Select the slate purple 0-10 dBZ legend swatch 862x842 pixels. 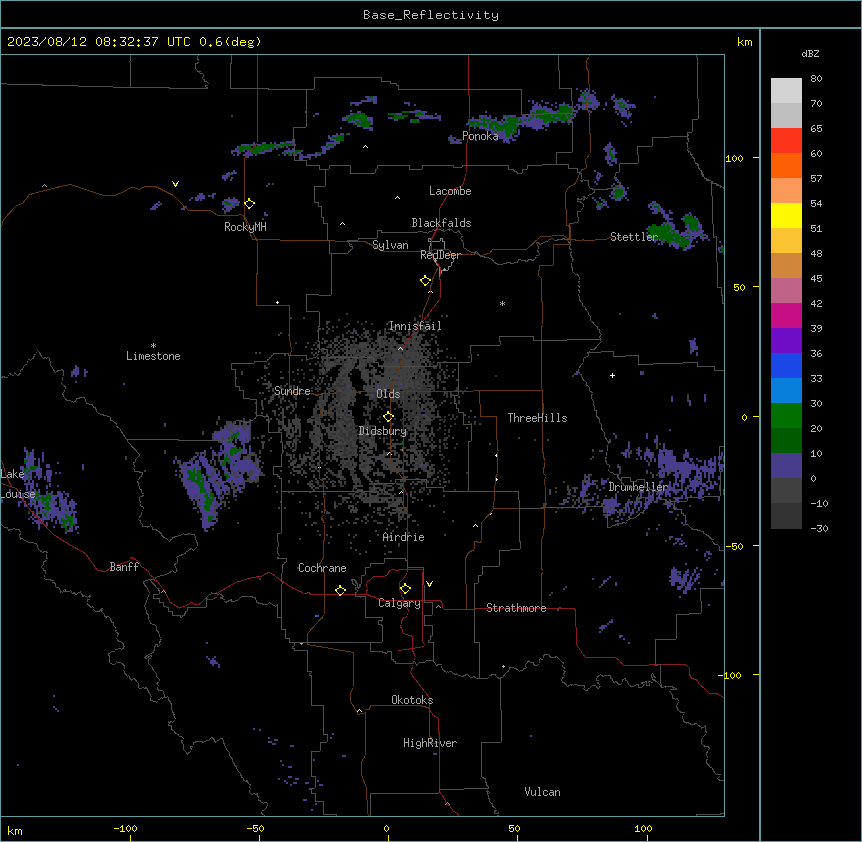tap(786, 466)
